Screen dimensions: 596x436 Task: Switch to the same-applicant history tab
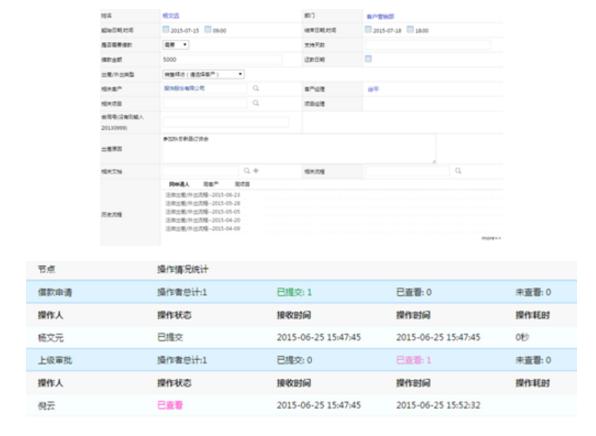179,184
